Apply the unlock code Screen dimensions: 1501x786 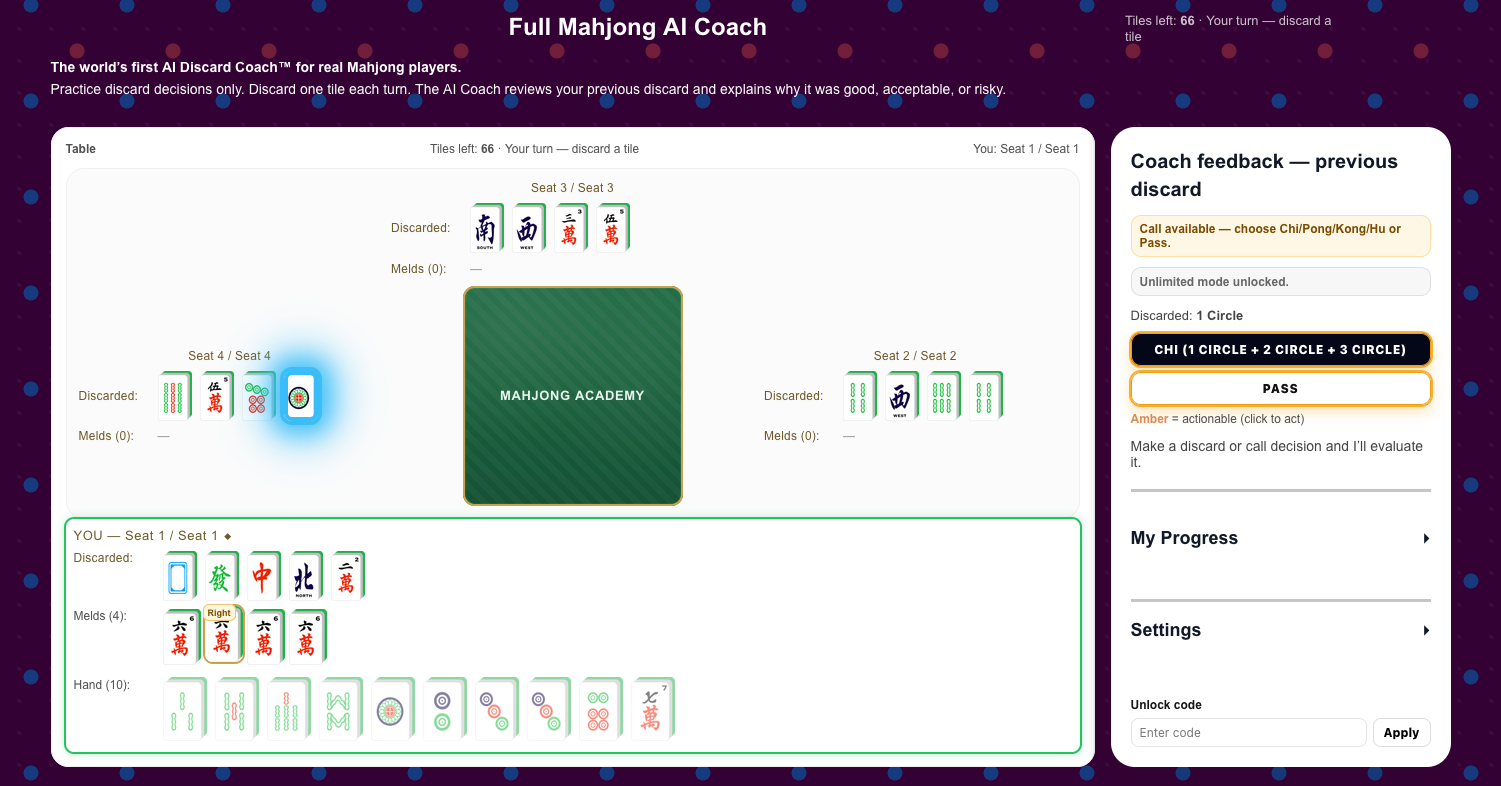(1401, 733)
